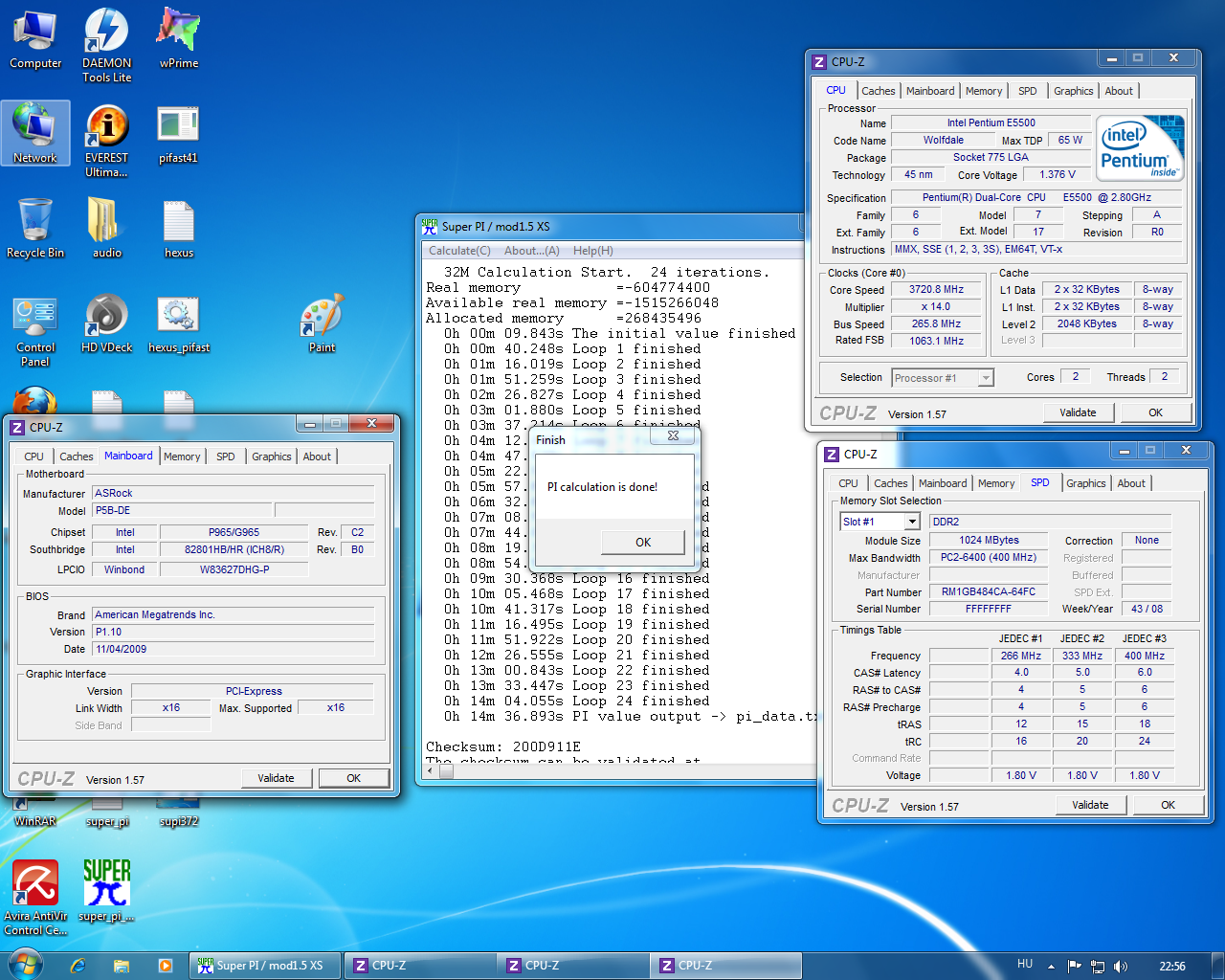Click the HU language indicator

1025,965
